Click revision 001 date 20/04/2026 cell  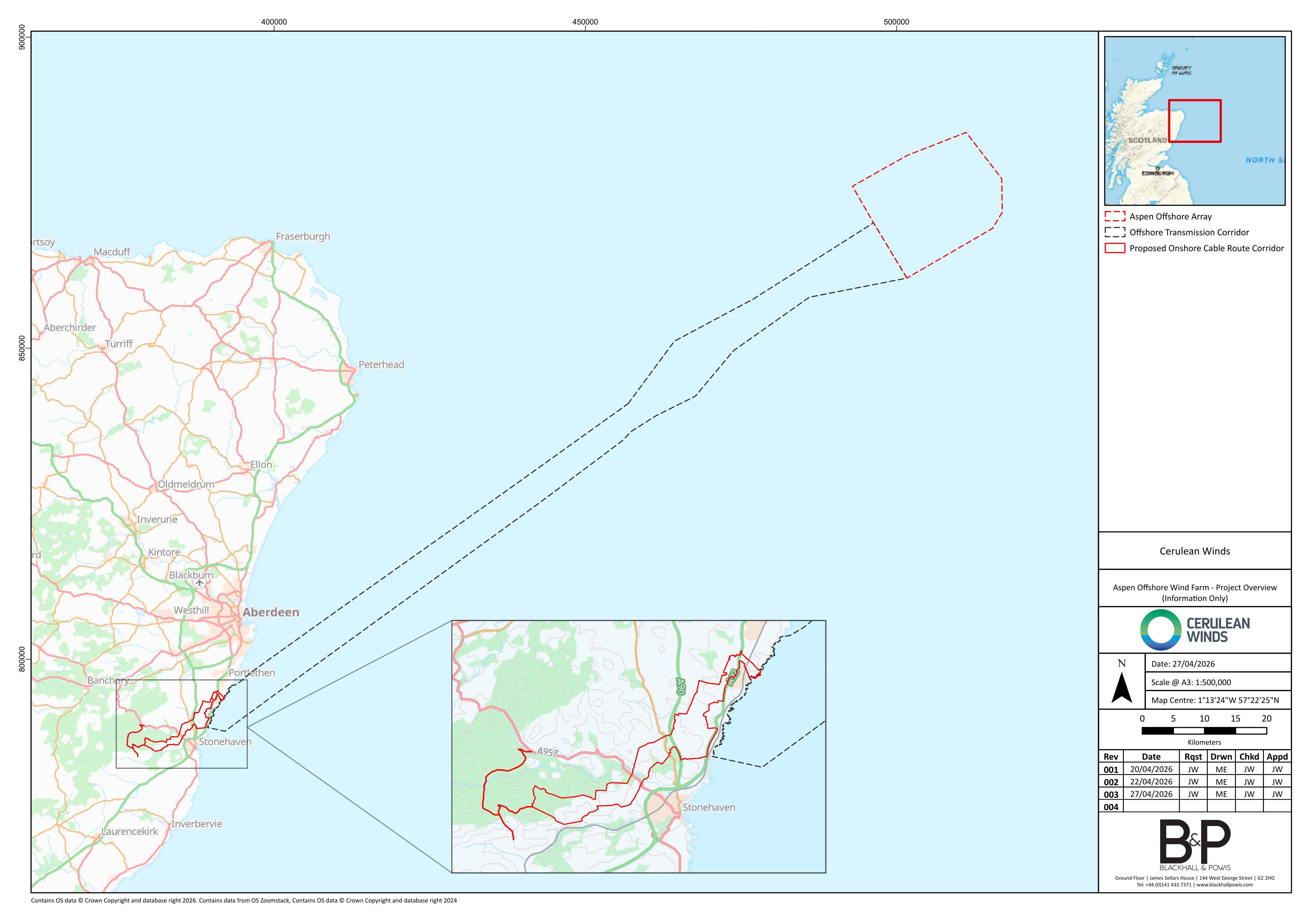[1151, 769]
